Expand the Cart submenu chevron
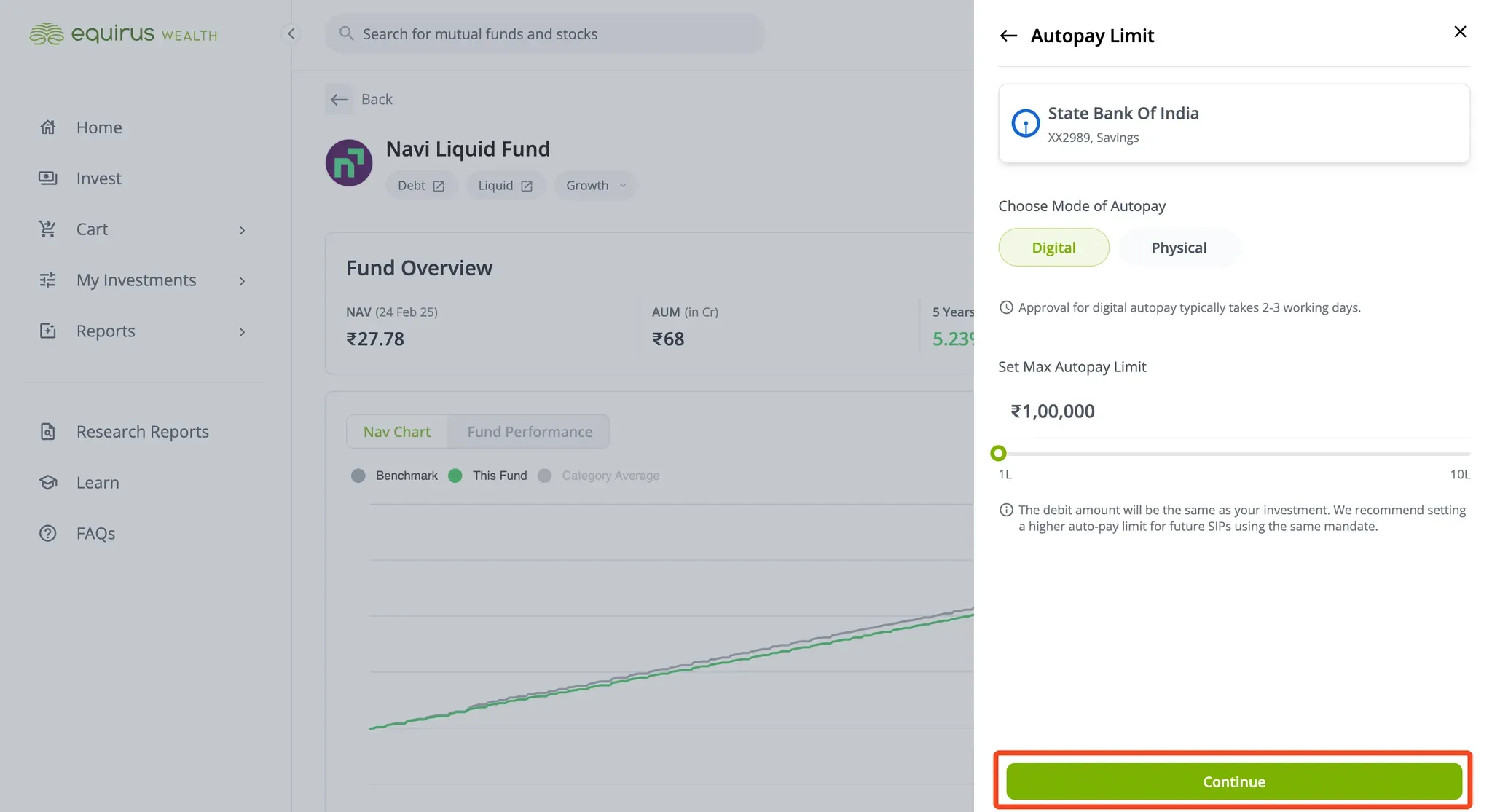This screenshot has width=1492, height=812. (x=243, y=230)
